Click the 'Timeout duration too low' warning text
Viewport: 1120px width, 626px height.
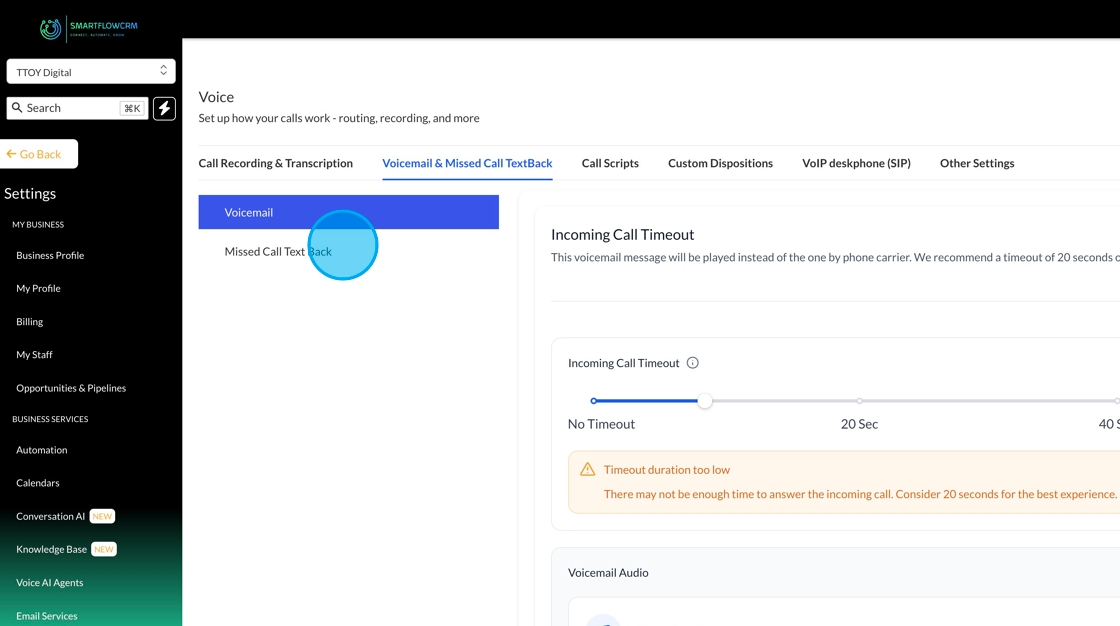click(x=666, y=470)
